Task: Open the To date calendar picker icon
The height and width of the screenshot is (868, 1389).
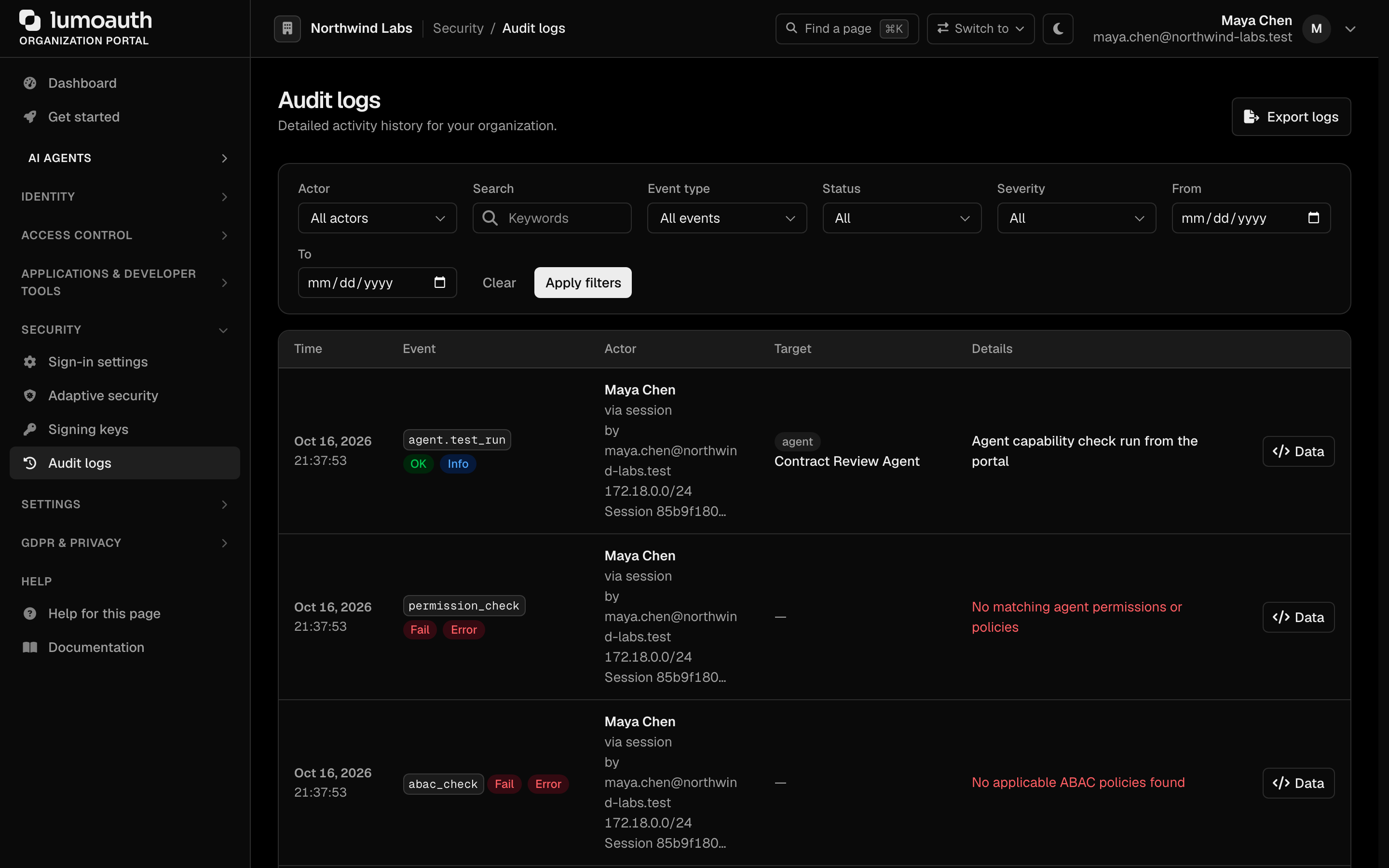Action: coord(440,283)
